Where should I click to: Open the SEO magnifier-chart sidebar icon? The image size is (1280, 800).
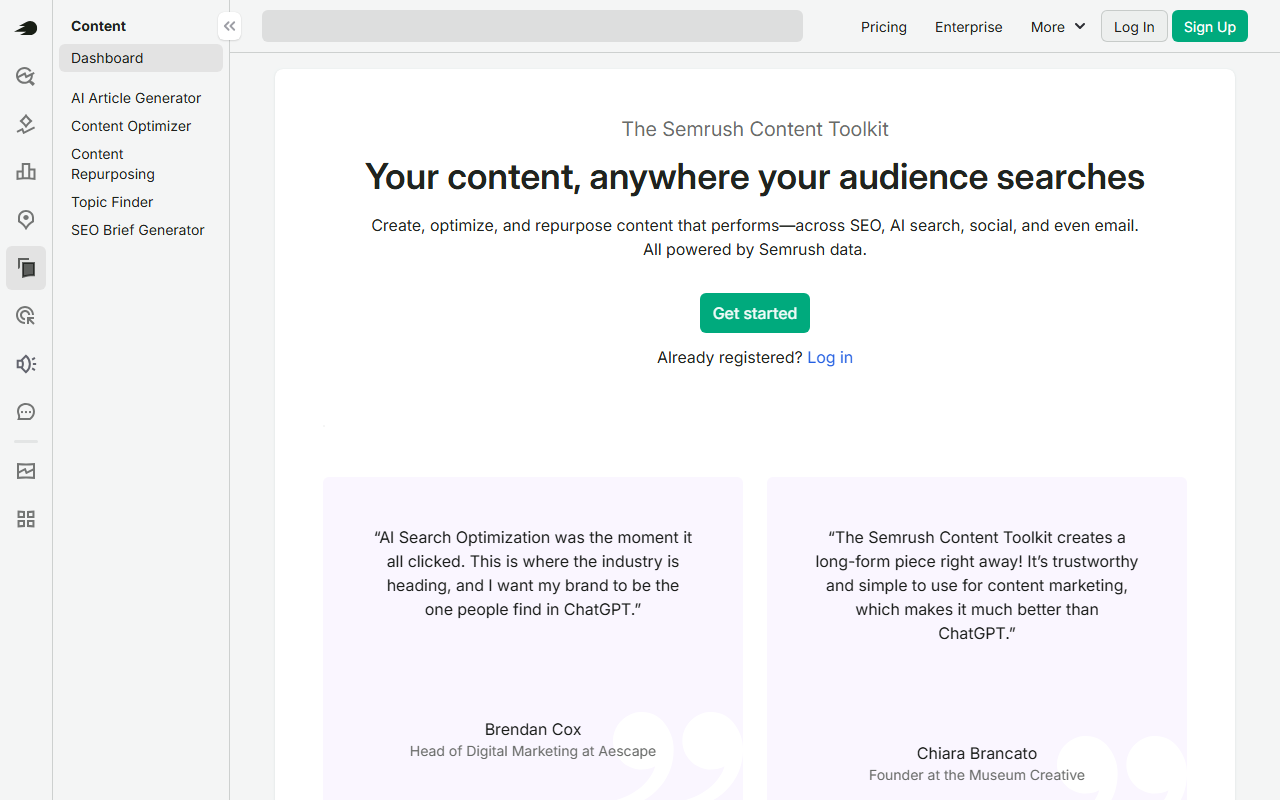click(x=26, y=76)
